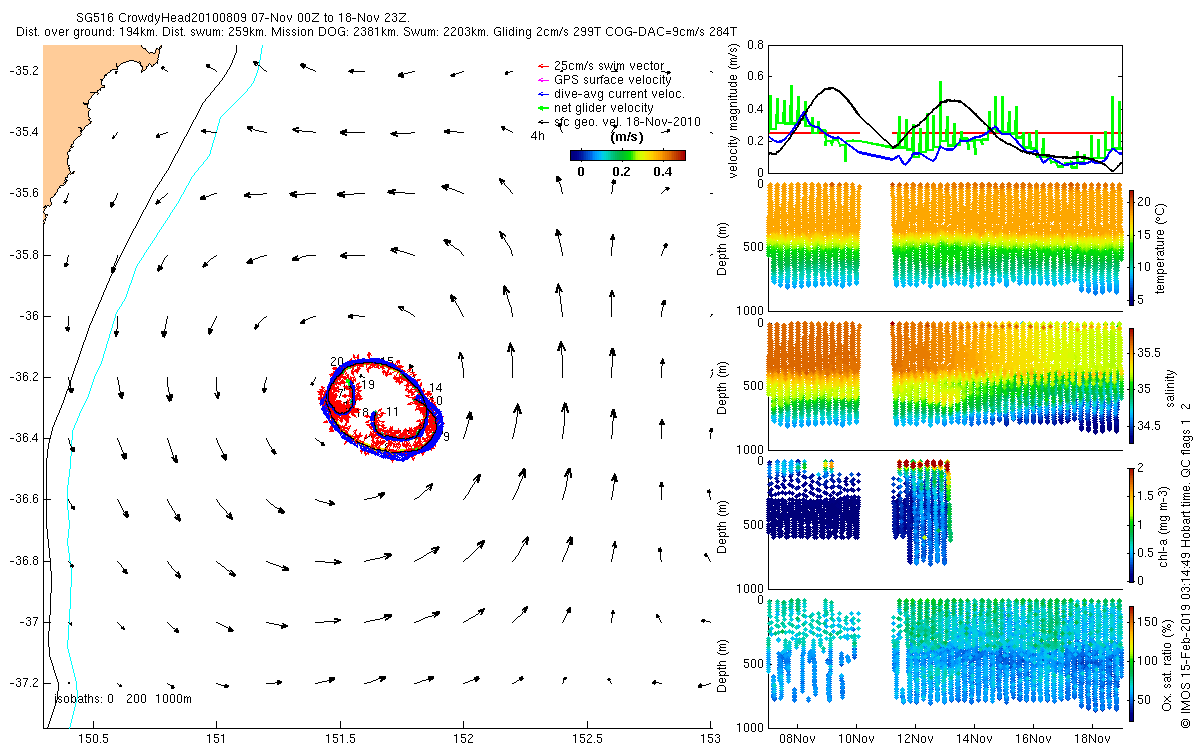The image size is (1200, 750).
Task: Click the horizontal (m/s) velocity colorbar
Action: point(627,155)
